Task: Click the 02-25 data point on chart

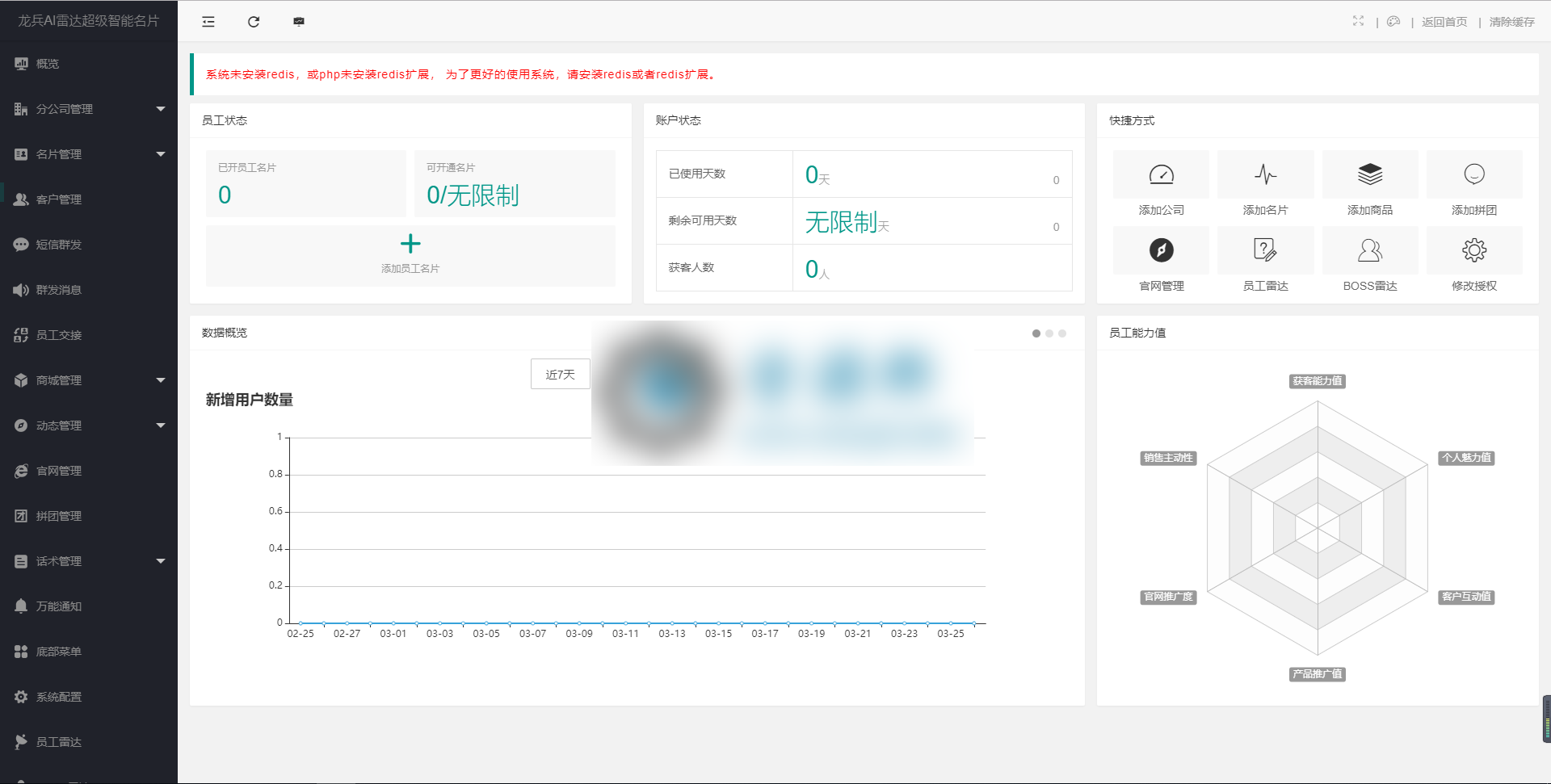Action: (301, 623)
